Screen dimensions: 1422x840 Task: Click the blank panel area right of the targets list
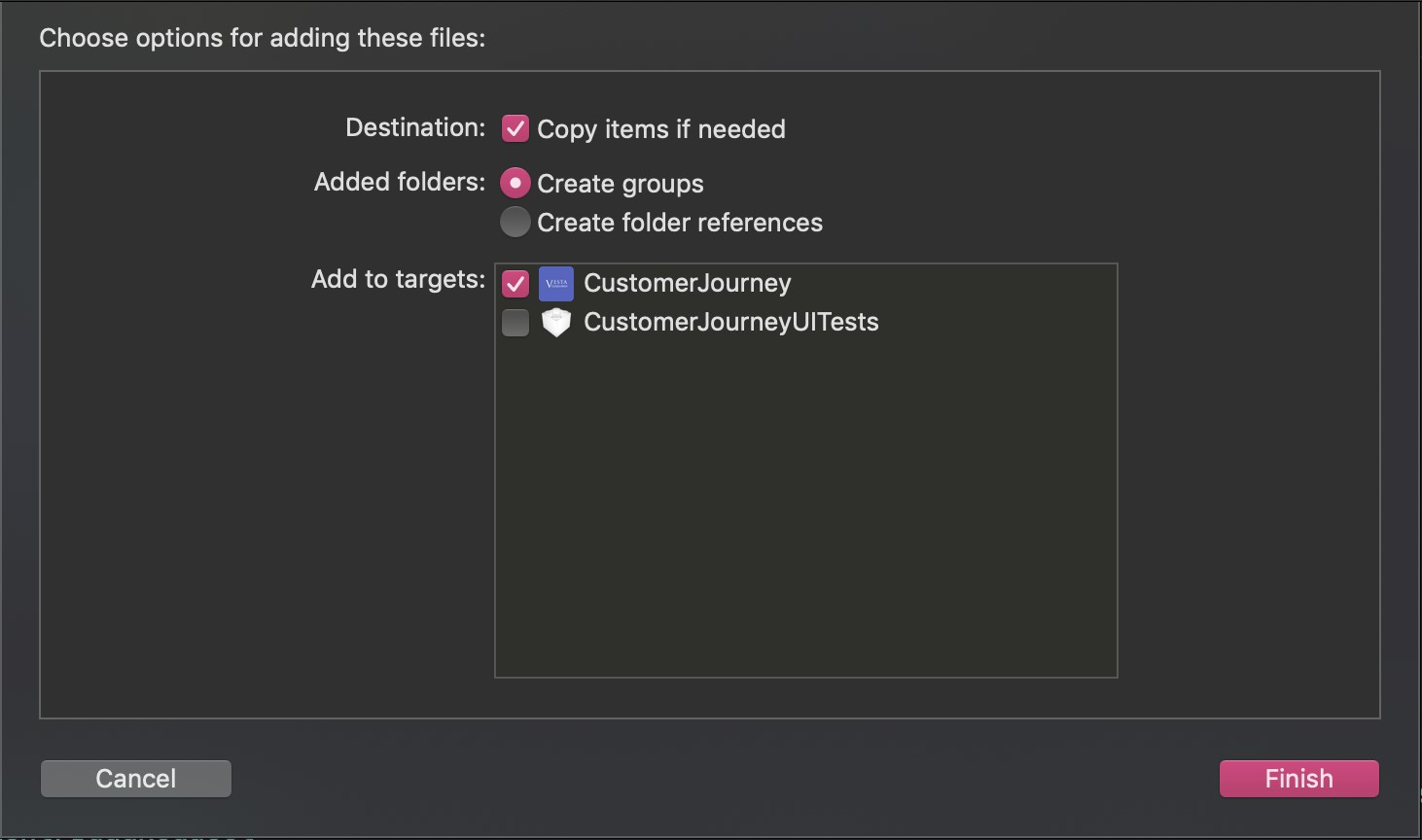(1247, 437)
